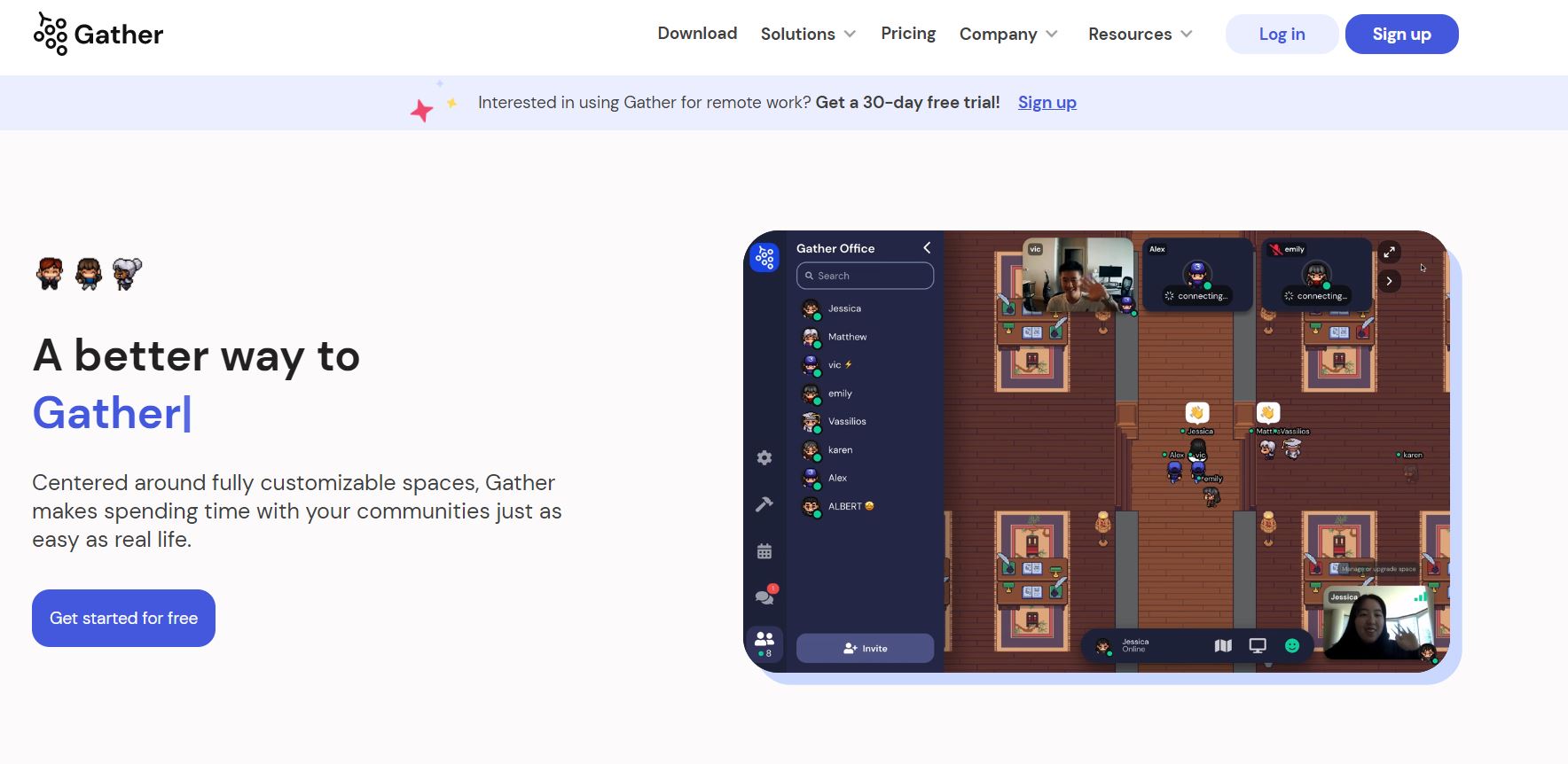
Task: Click the Gather grape icon in app sidebar
Action: point(764,257)
